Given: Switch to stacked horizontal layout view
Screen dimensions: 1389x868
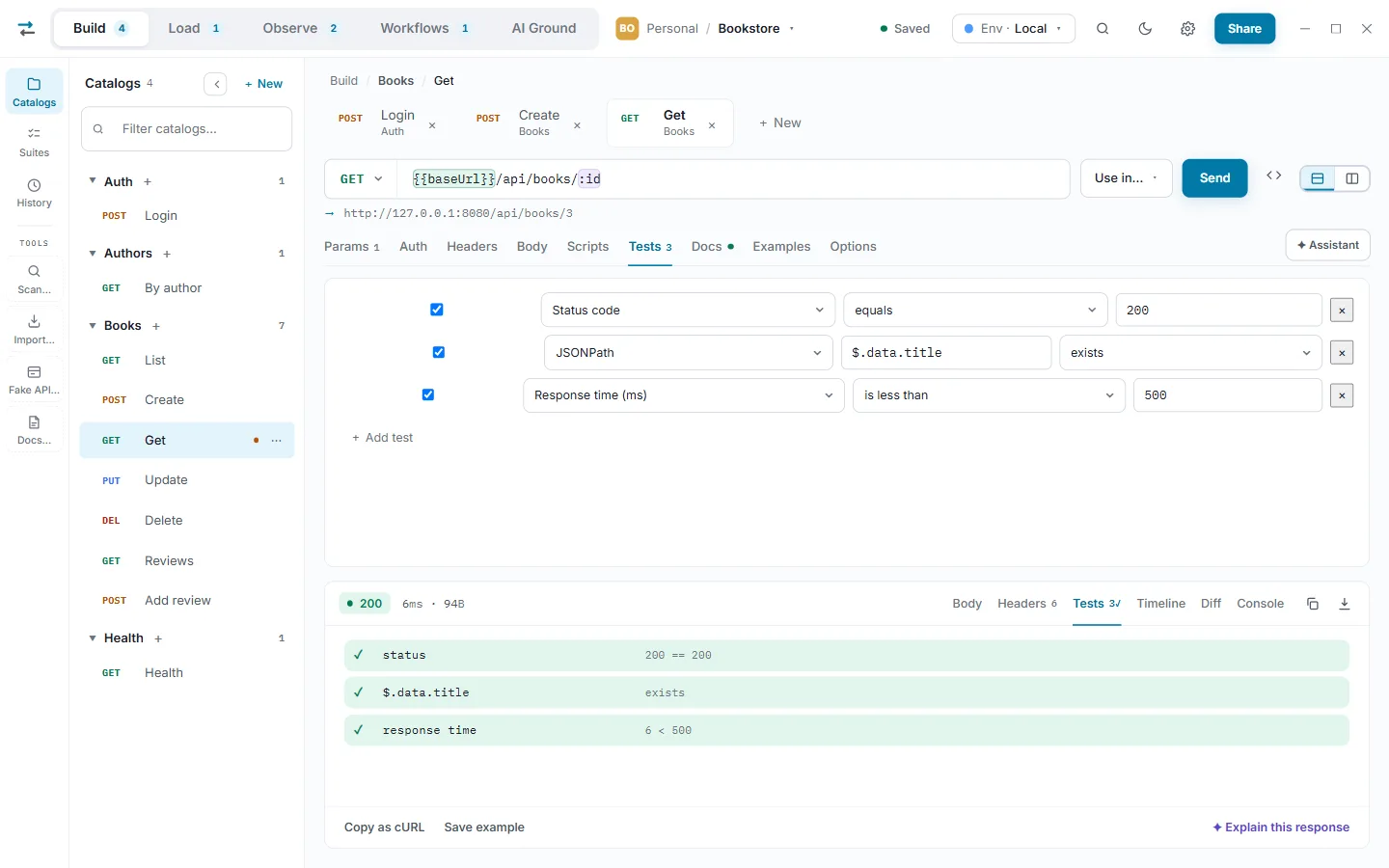Looking at the screenshot, I should point(1318,178).
